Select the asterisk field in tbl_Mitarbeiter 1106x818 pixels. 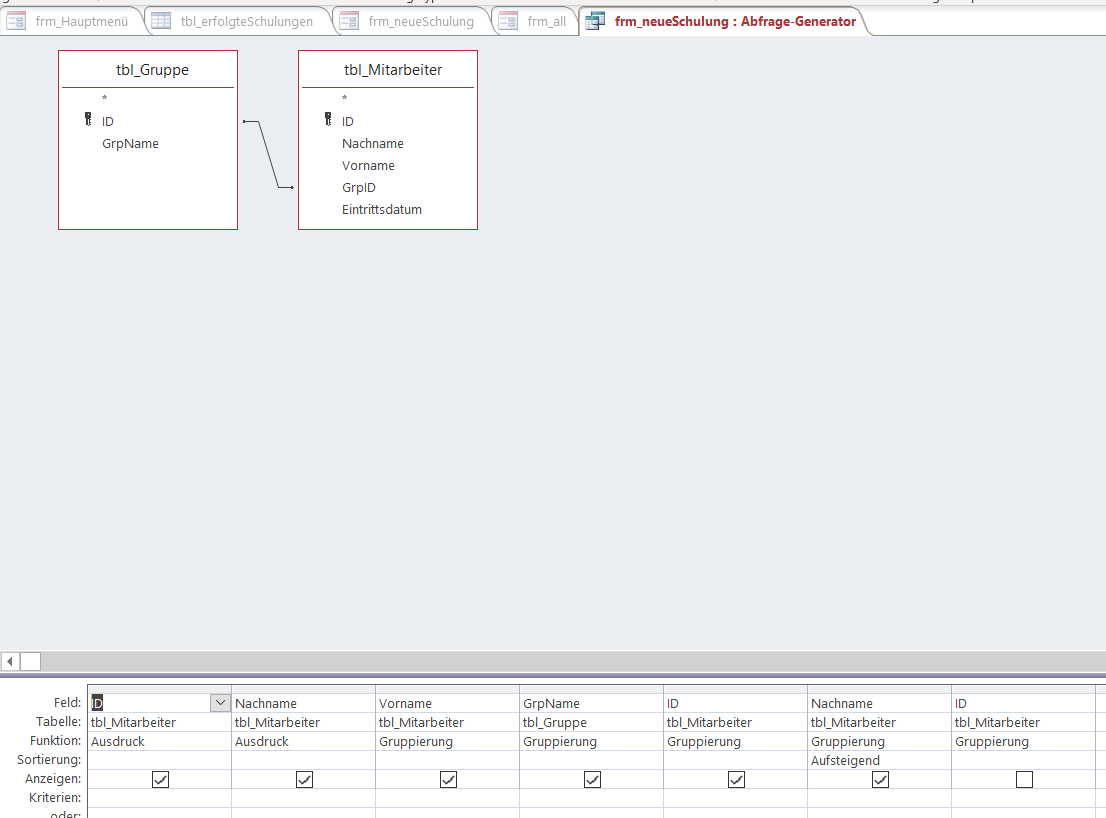pos(344,99)
